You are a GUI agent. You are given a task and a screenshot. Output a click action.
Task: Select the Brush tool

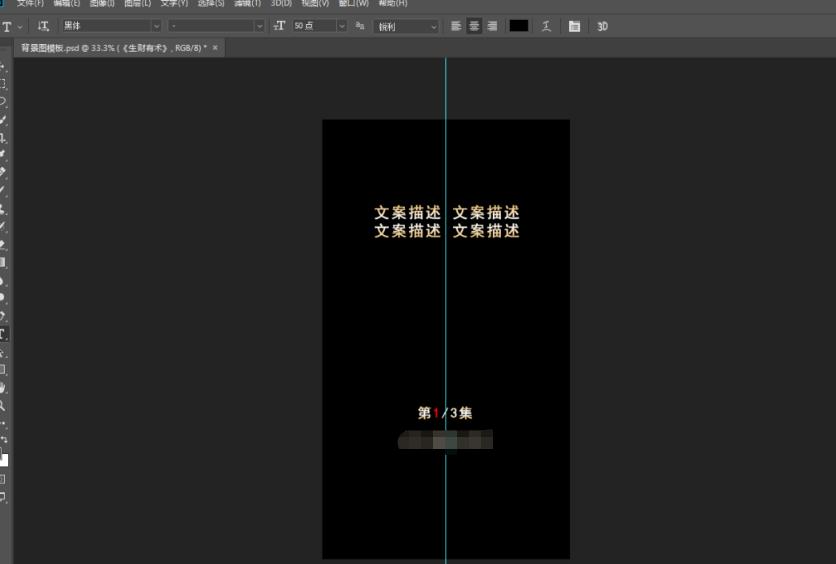tap(3, 190)
